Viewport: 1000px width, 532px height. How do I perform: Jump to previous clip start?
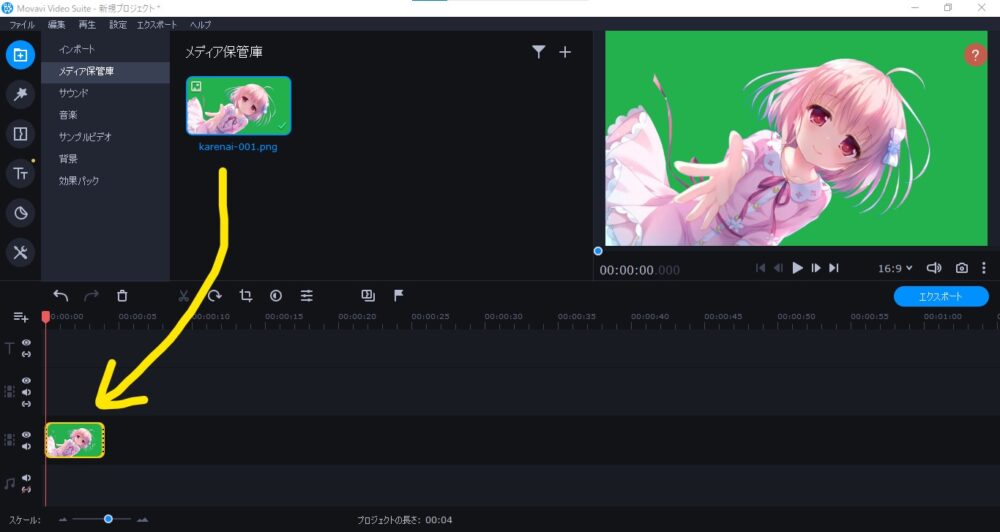pyautogui.click(x=760, y=268)
